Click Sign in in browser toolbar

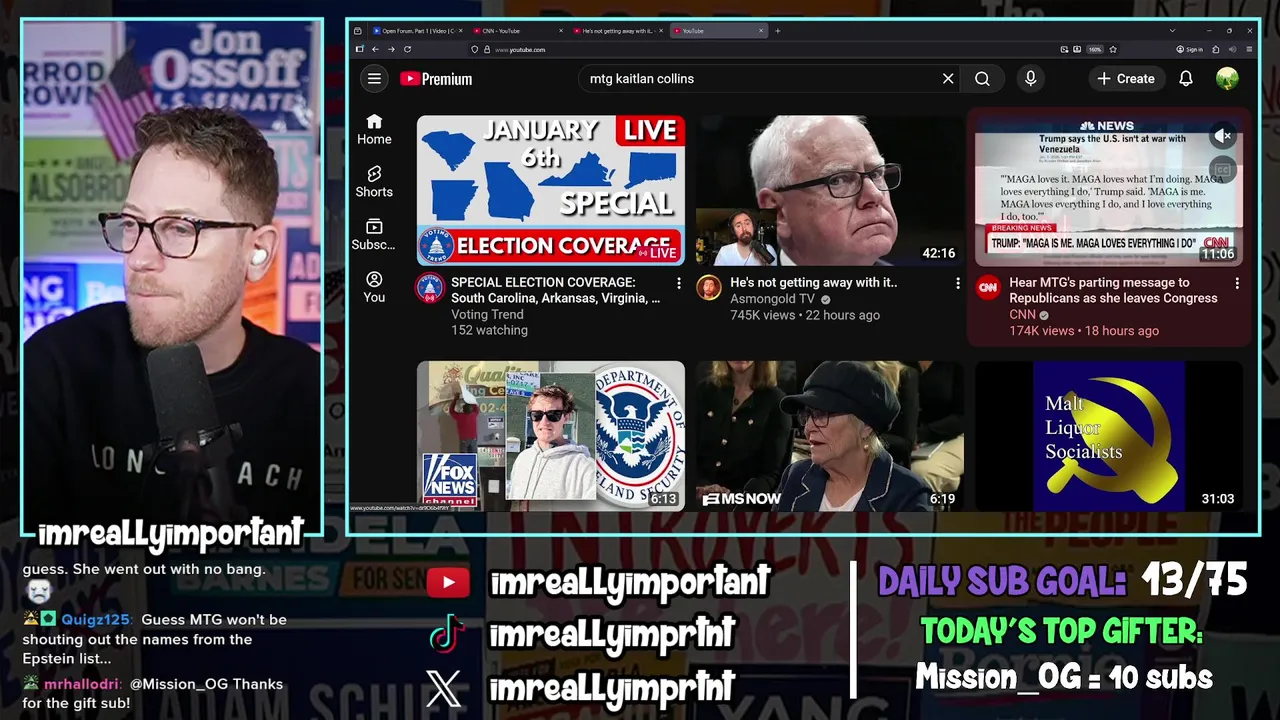[1189, 49]
